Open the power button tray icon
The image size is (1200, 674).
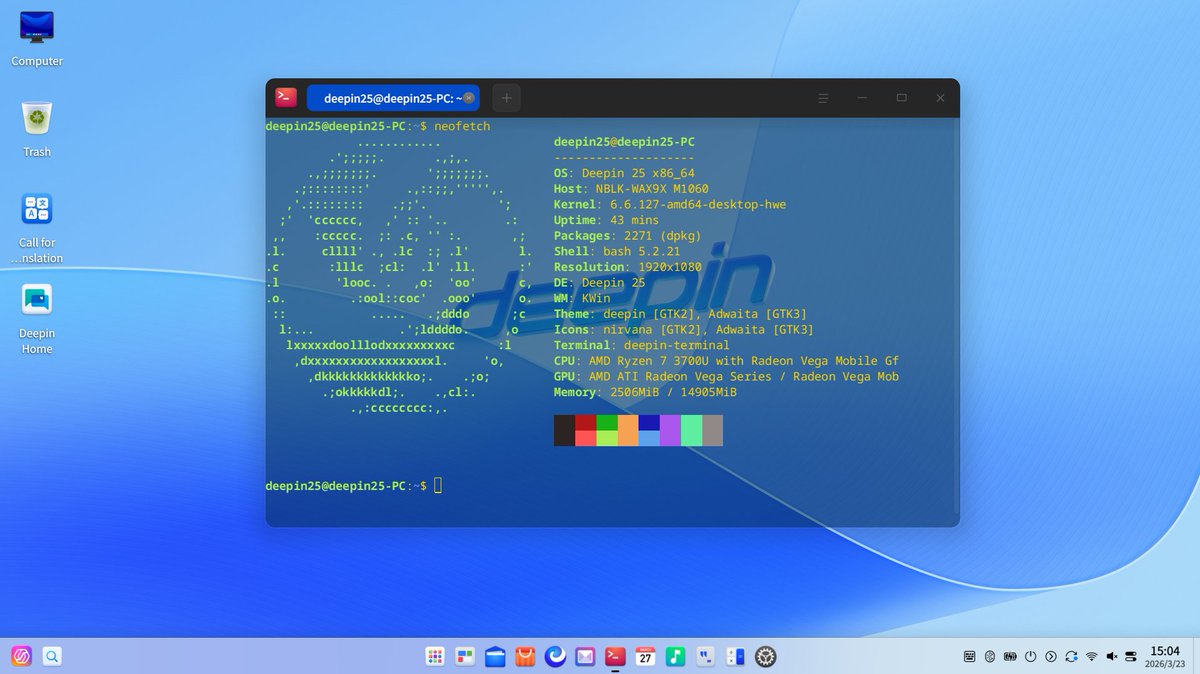tap(1030, 656)
